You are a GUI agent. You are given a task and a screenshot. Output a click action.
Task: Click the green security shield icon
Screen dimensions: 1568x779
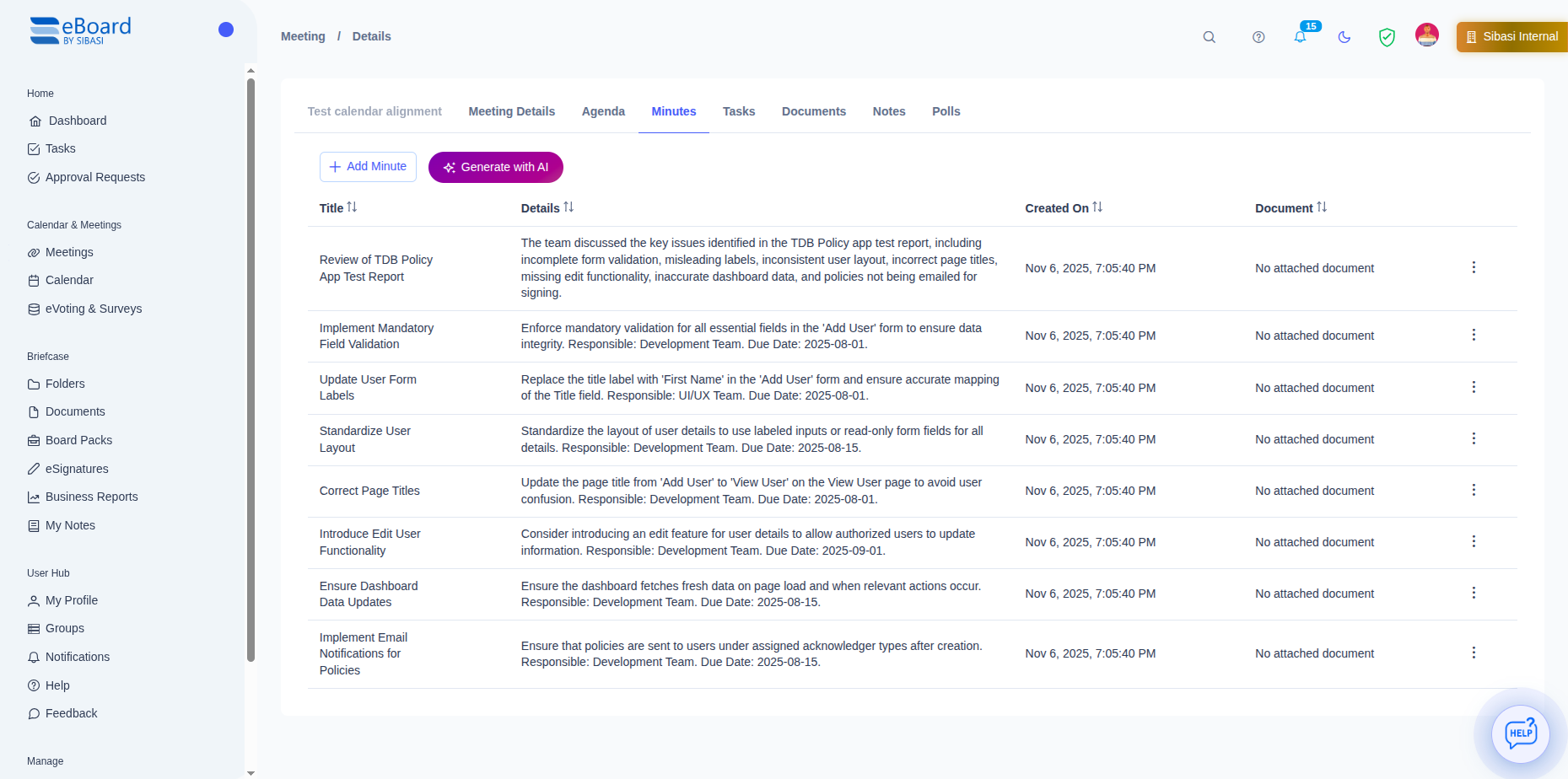click(1387, 37)
